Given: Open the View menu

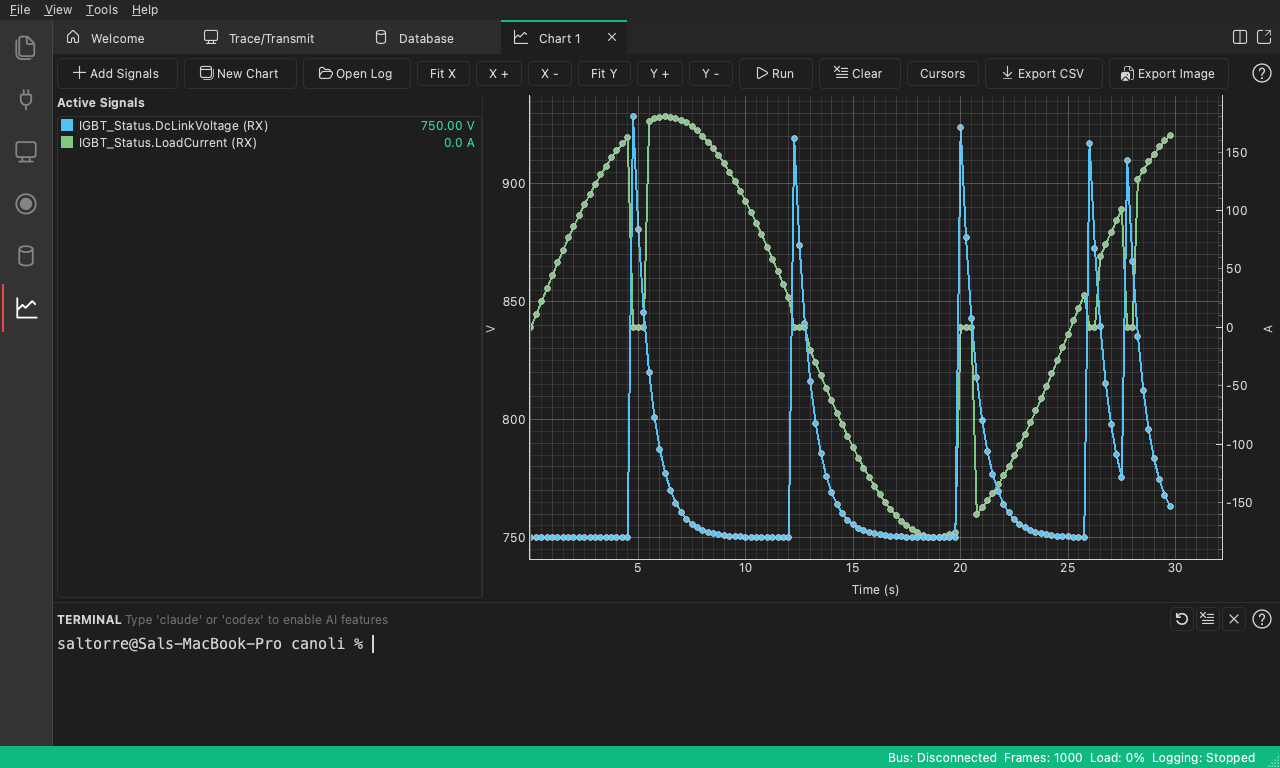Looking at the screenshot, I should (x=58, y=9).
